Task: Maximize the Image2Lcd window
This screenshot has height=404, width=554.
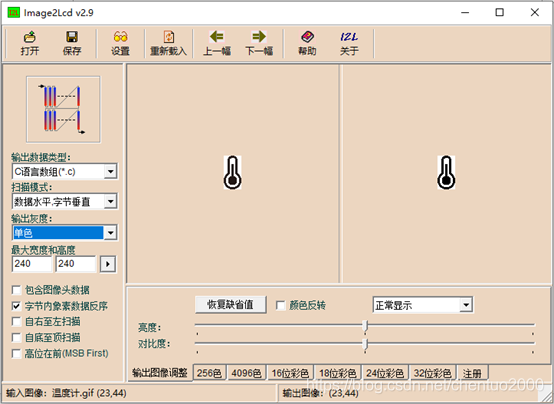Action: (500, 13)
